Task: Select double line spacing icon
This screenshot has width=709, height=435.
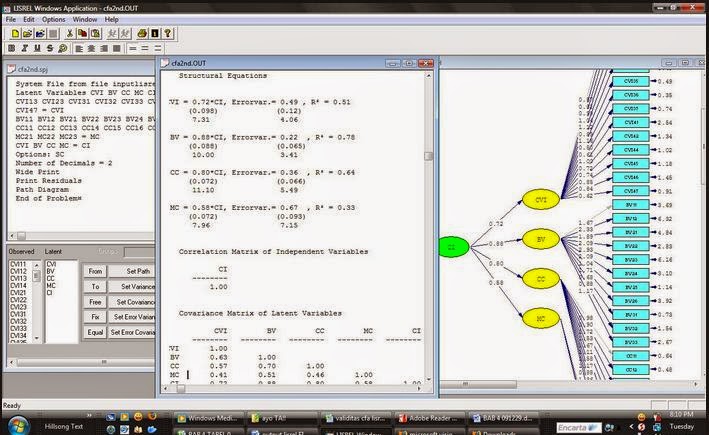Action: [x=157, y=48]
